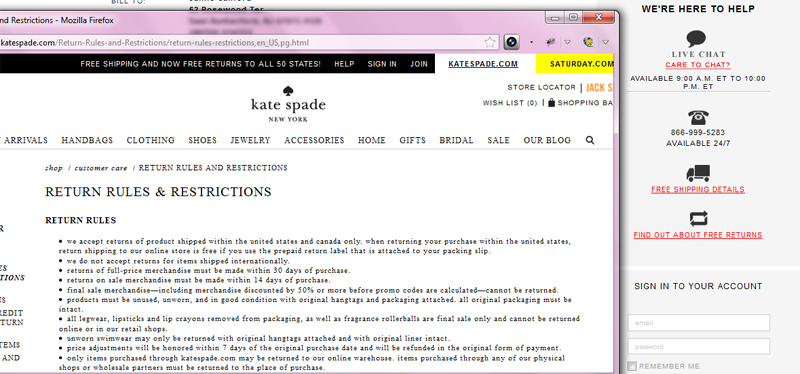Screen dimensions: 800x374
Task: Click SIGN IN in the black top bar
Action: [x=382, y=64]
